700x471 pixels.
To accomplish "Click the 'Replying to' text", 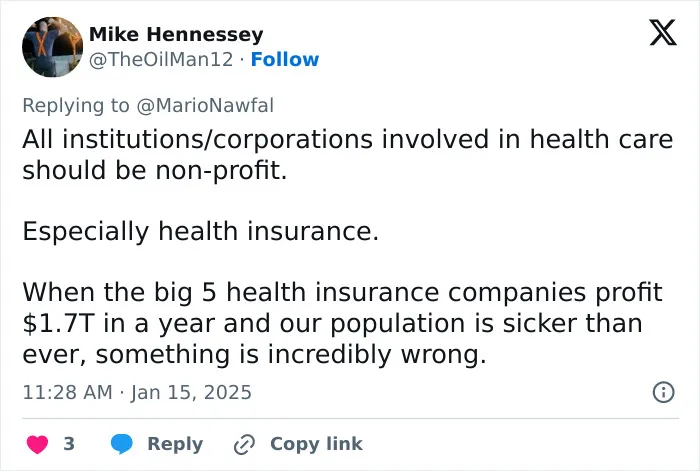I will click(76, 105).
